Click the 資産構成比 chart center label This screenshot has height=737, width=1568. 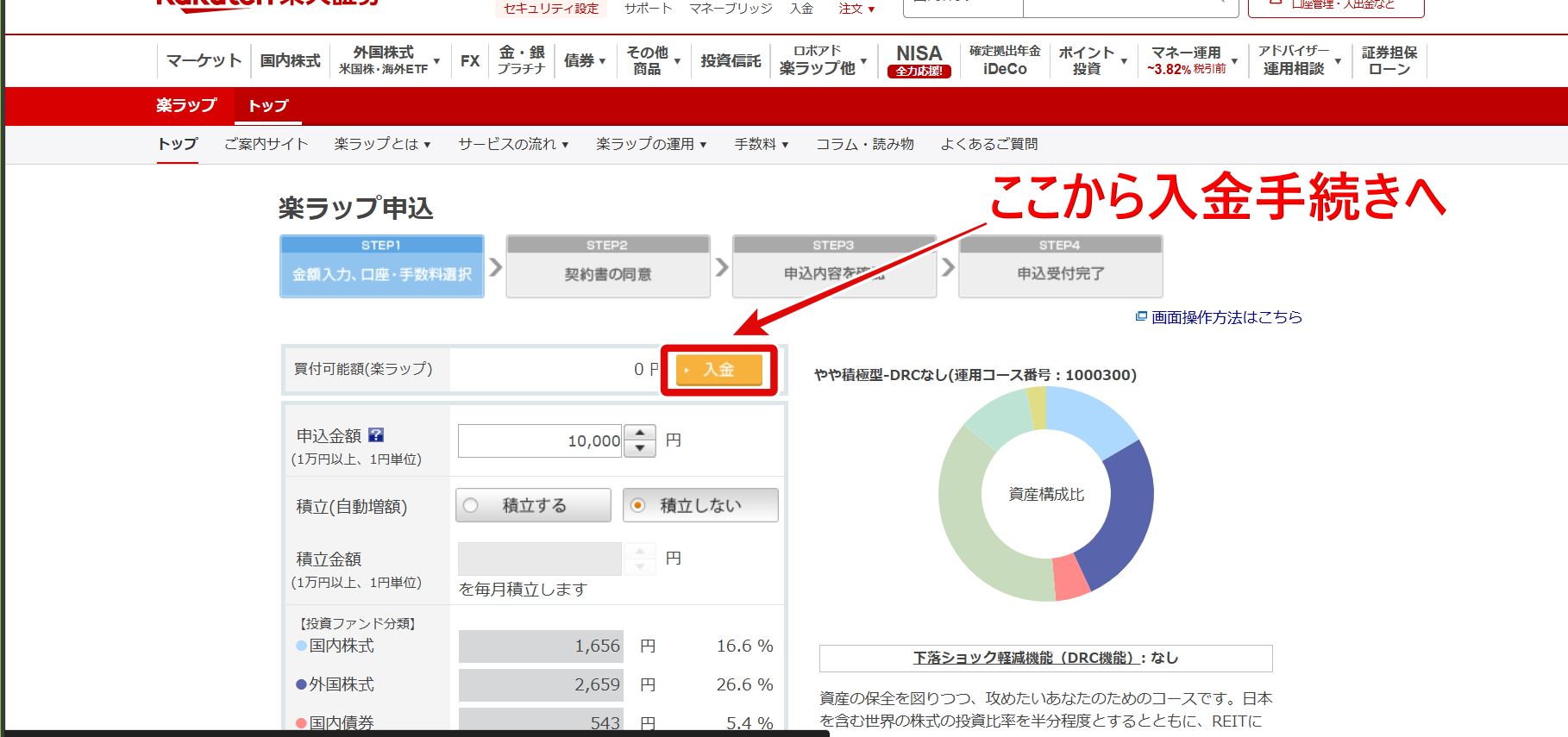point(1046,494)
